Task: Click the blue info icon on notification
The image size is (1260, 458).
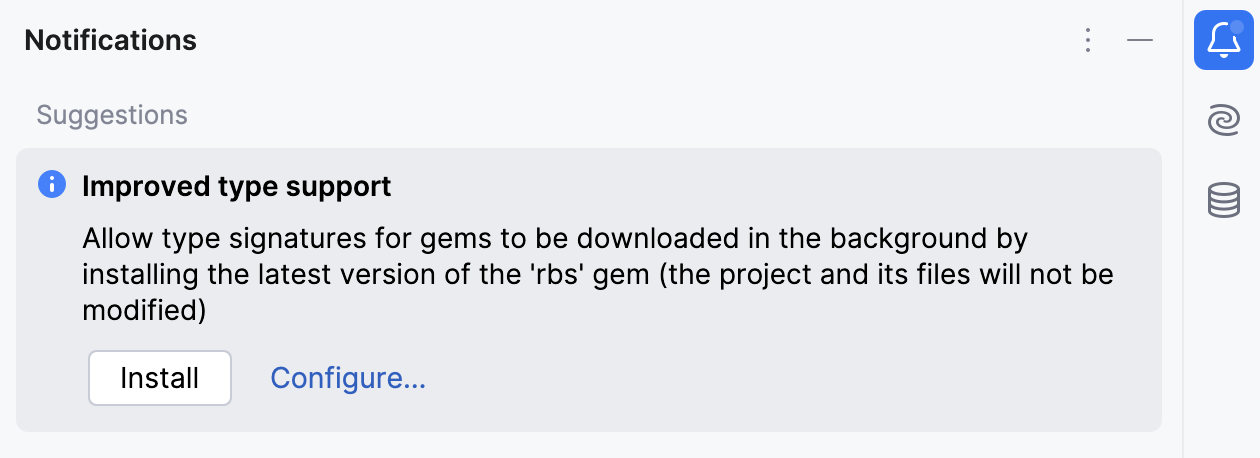Action: 51,185
